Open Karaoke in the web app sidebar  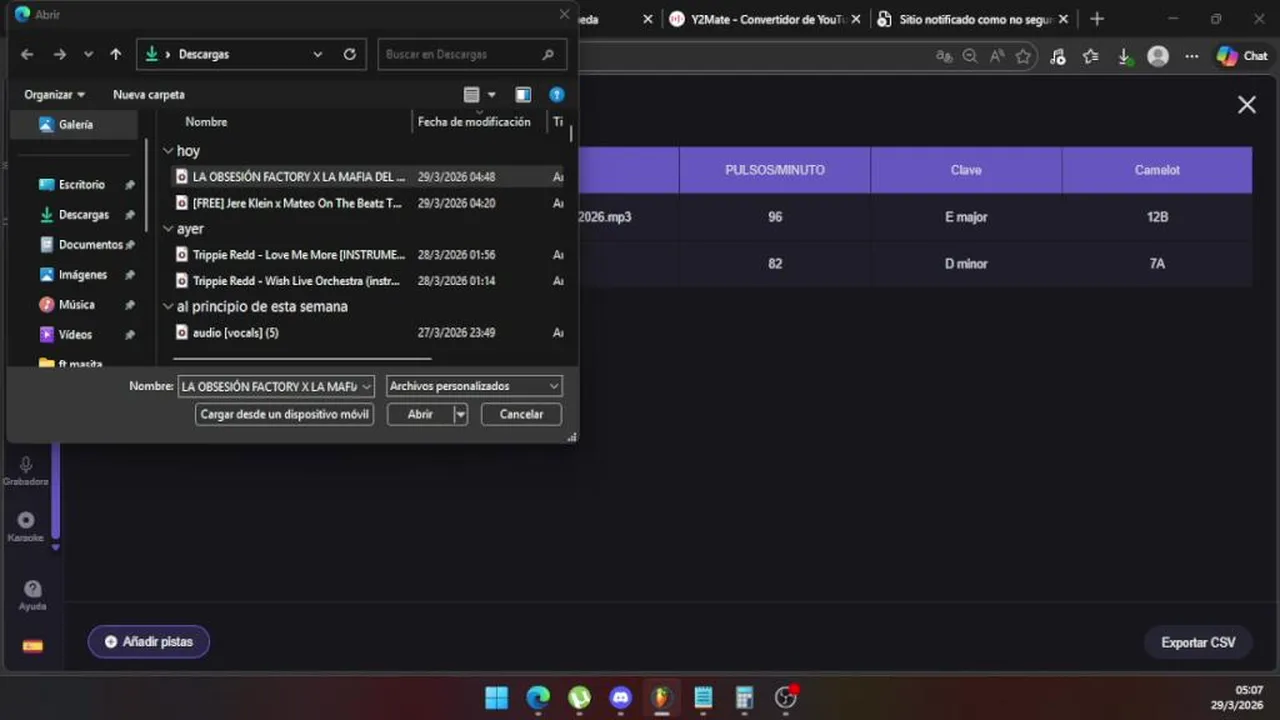click(x=26, y=527)
